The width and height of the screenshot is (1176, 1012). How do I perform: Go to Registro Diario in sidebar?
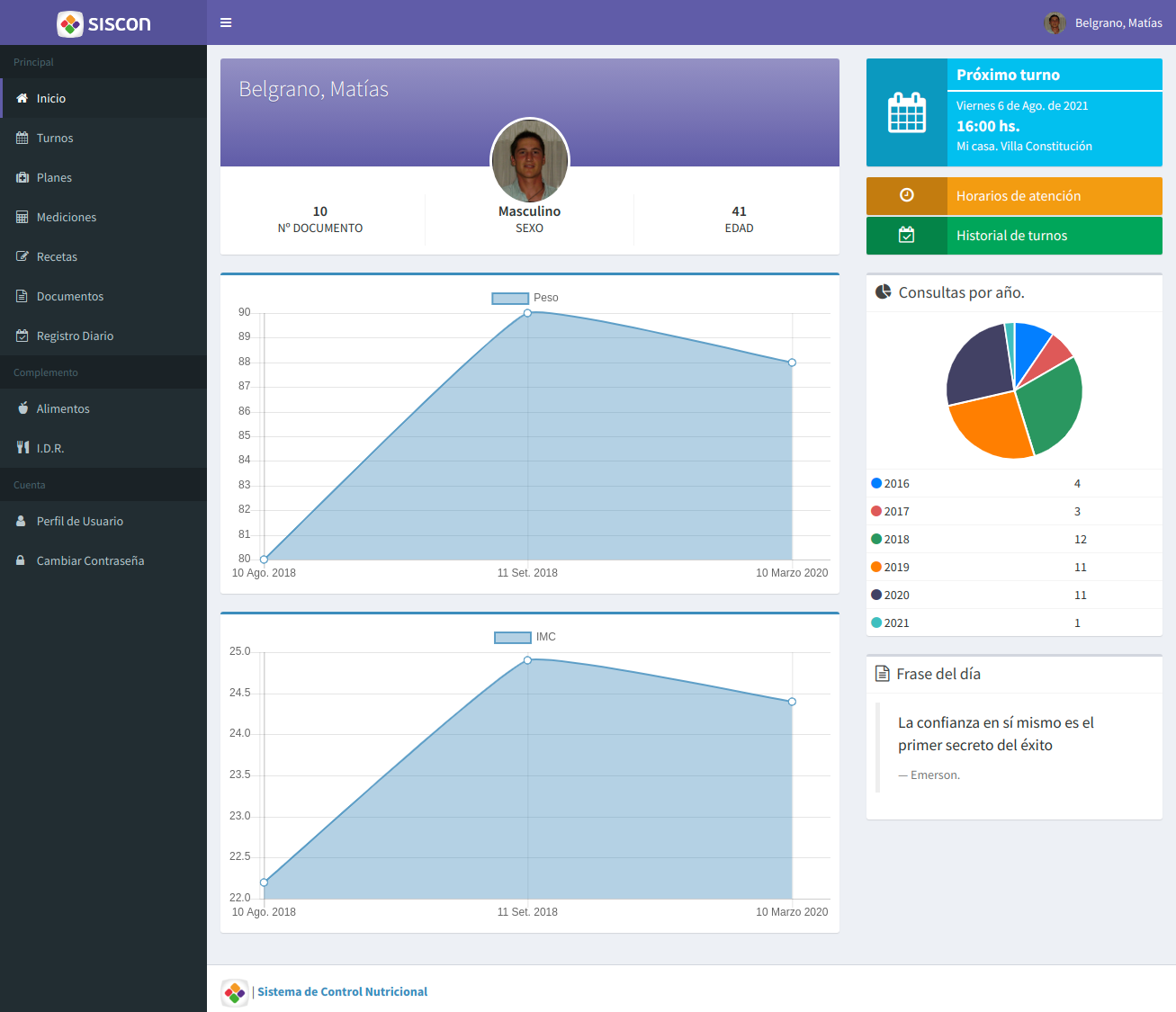coord(75,336)
